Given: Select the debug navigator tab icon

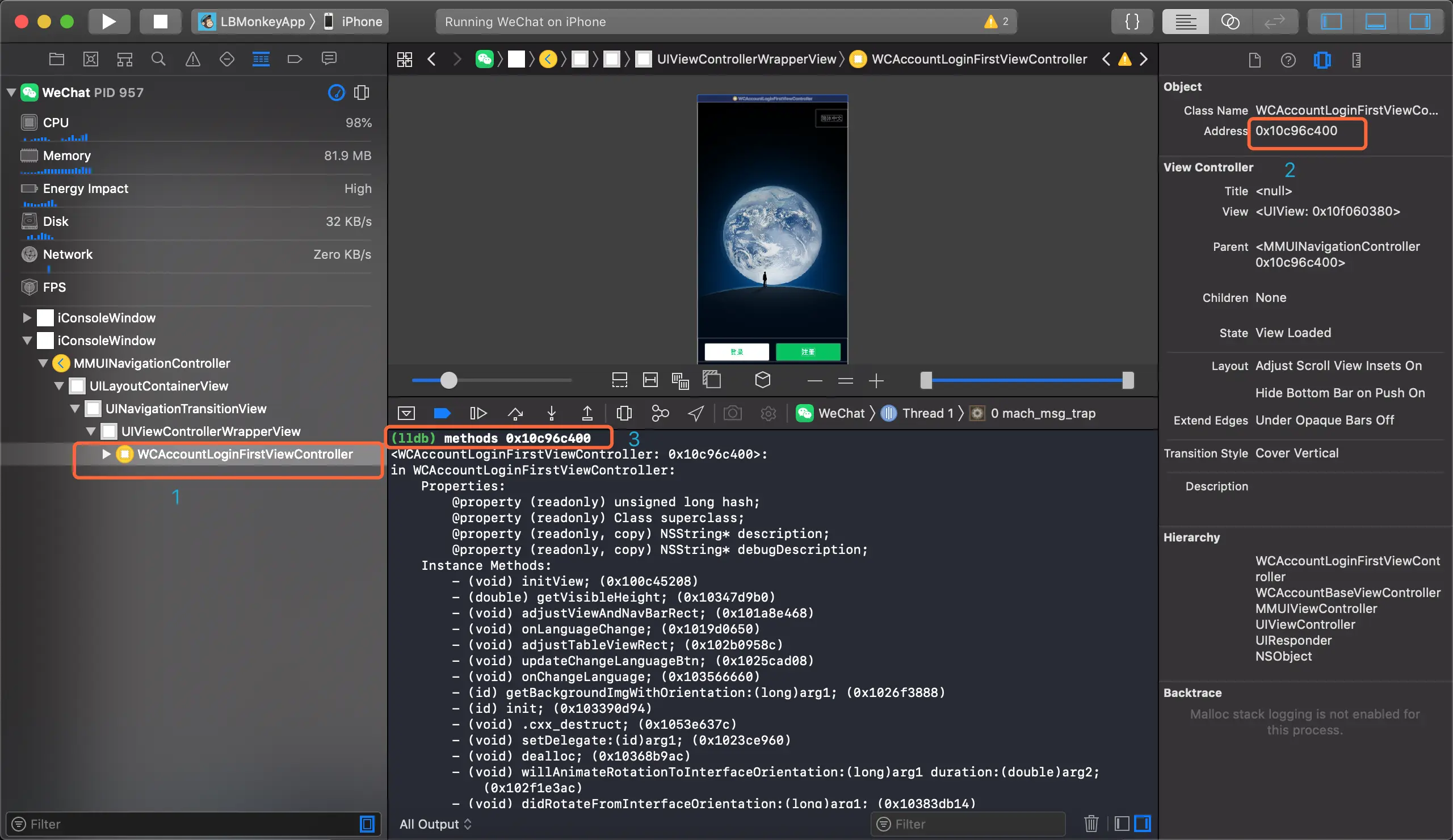Looking at the screenshot, I should pyautogui.click(x=261, y=59).
